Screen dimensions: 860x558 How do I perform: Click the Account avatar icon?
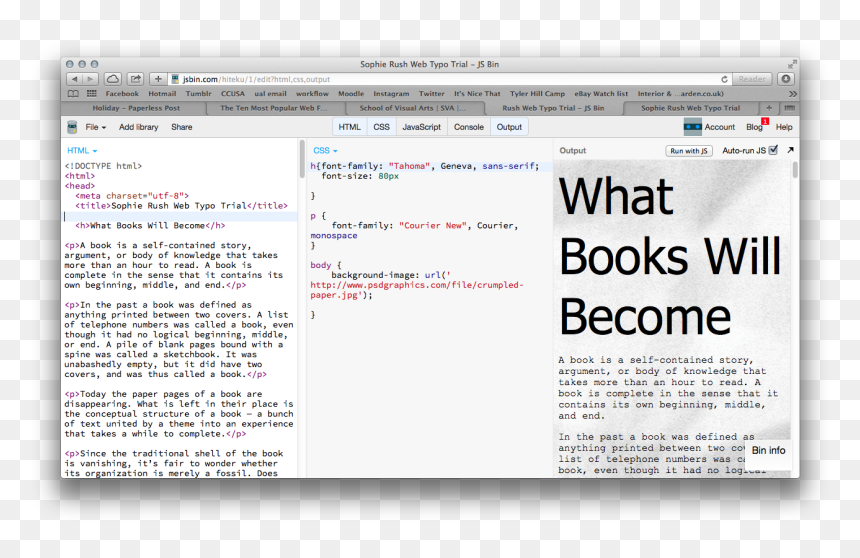pyautogui.click(x=693, y=127)
